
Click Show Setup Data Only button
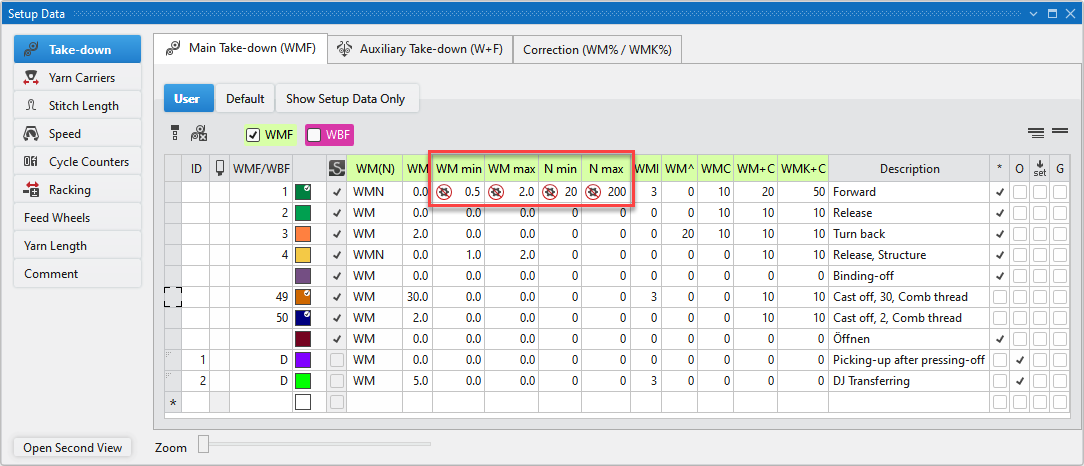(346, 99)
